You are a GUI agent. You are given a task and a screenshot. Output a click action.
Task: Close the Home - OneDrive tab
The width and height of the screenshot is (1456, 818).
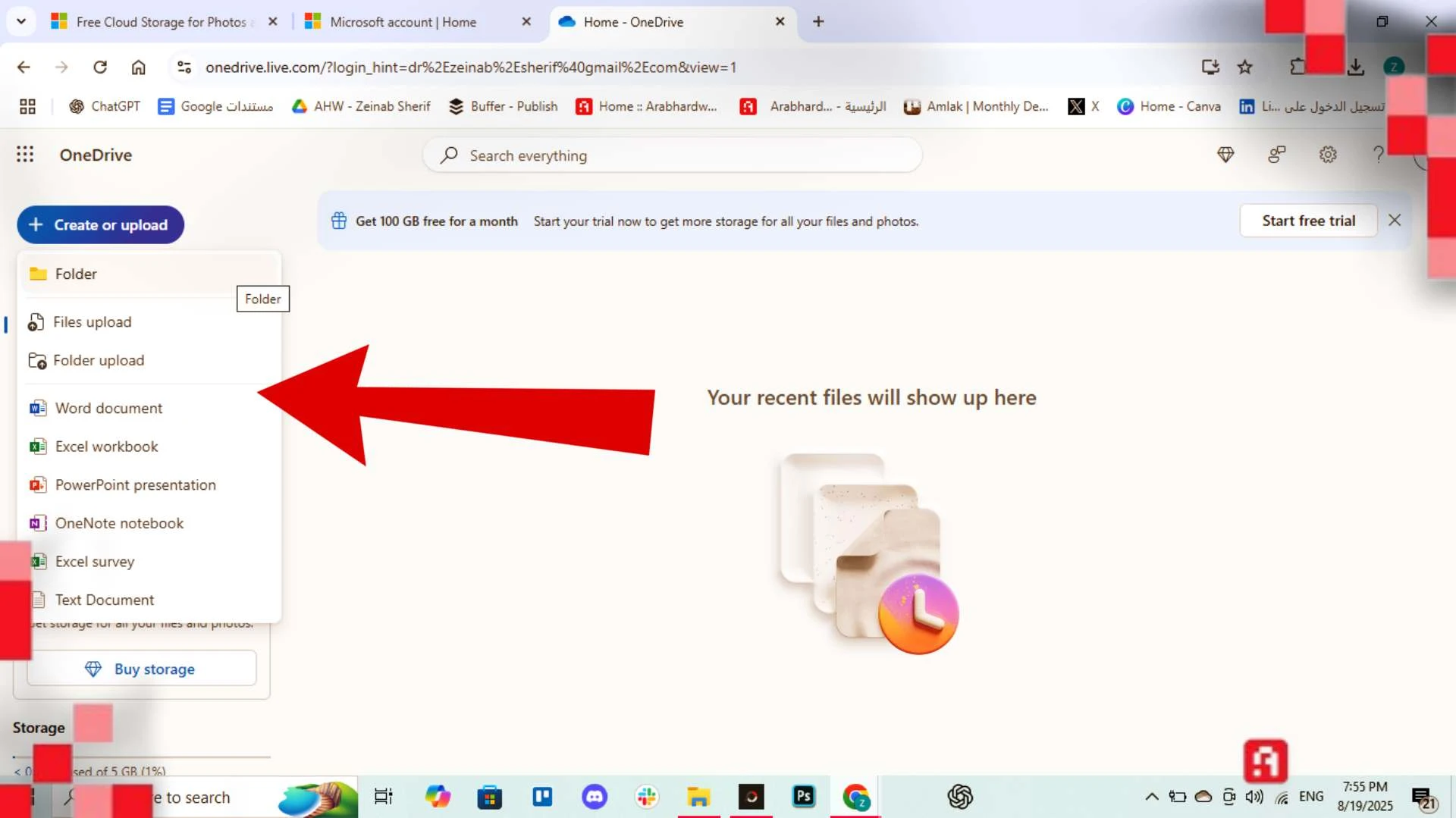coord(780,22)
